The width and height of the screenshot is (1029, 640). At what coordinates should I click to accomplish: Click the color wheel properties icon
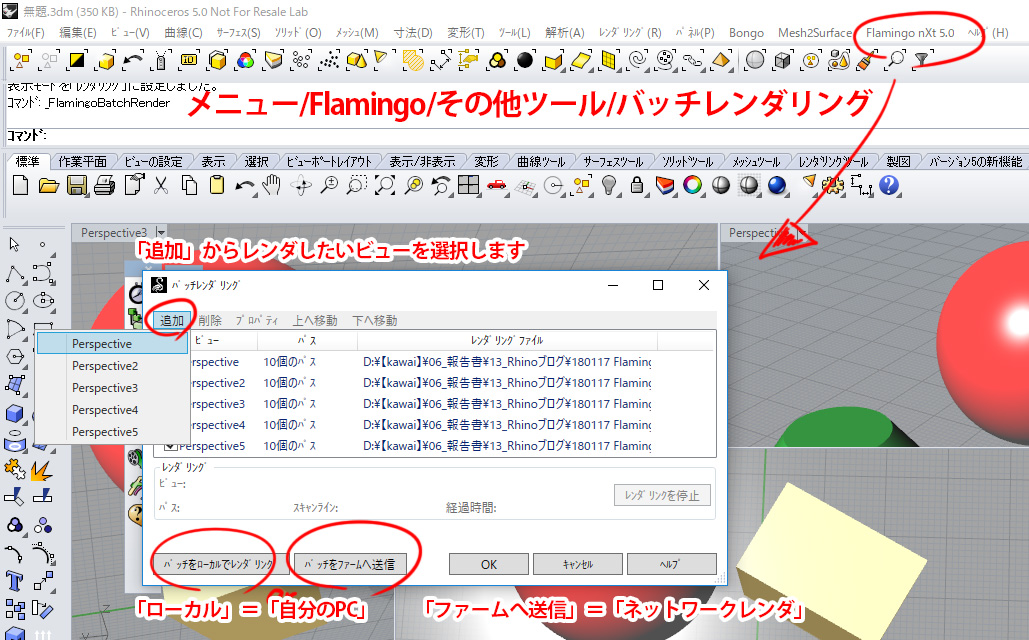(x=692, y=186)
